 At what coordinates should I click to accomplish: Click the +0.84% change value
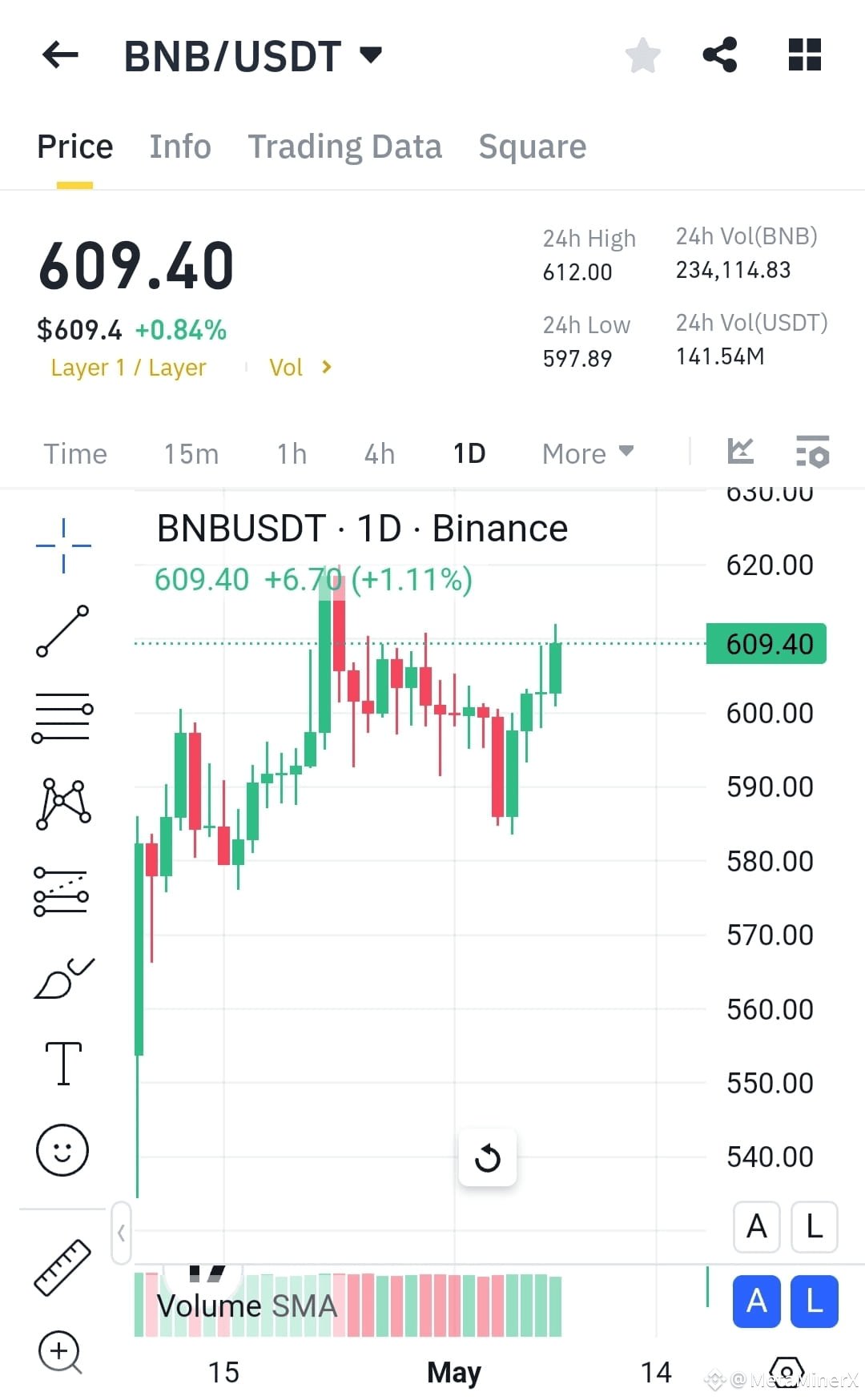[181, 330]
